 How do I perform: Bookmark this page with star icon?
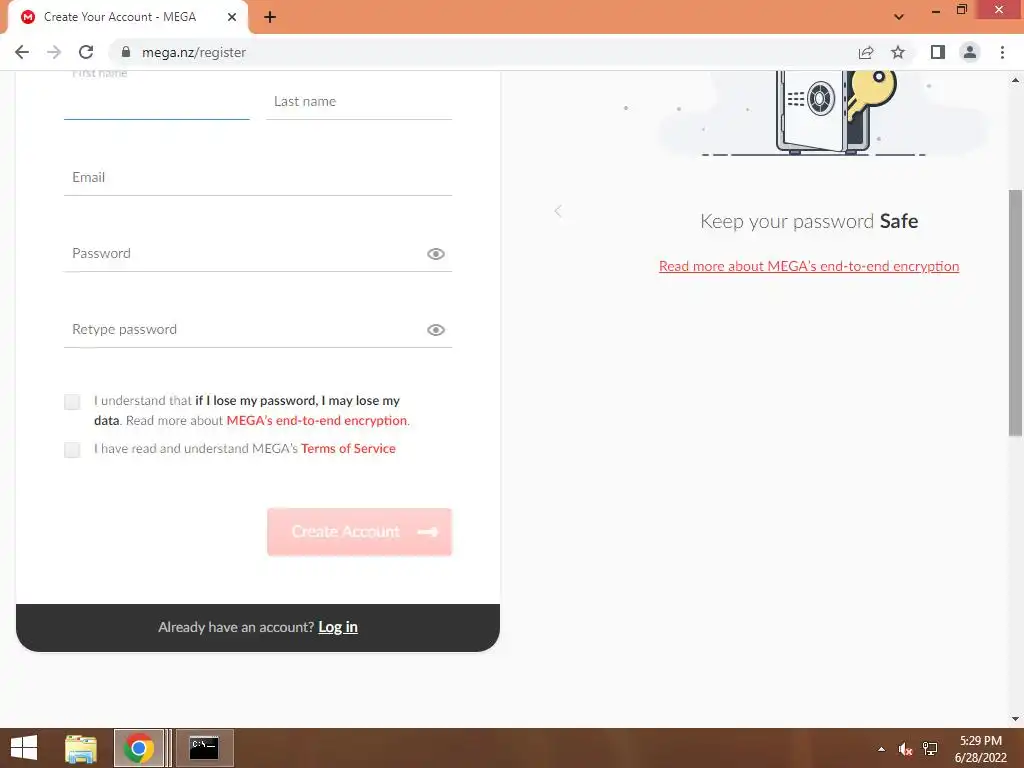(898, 52)
